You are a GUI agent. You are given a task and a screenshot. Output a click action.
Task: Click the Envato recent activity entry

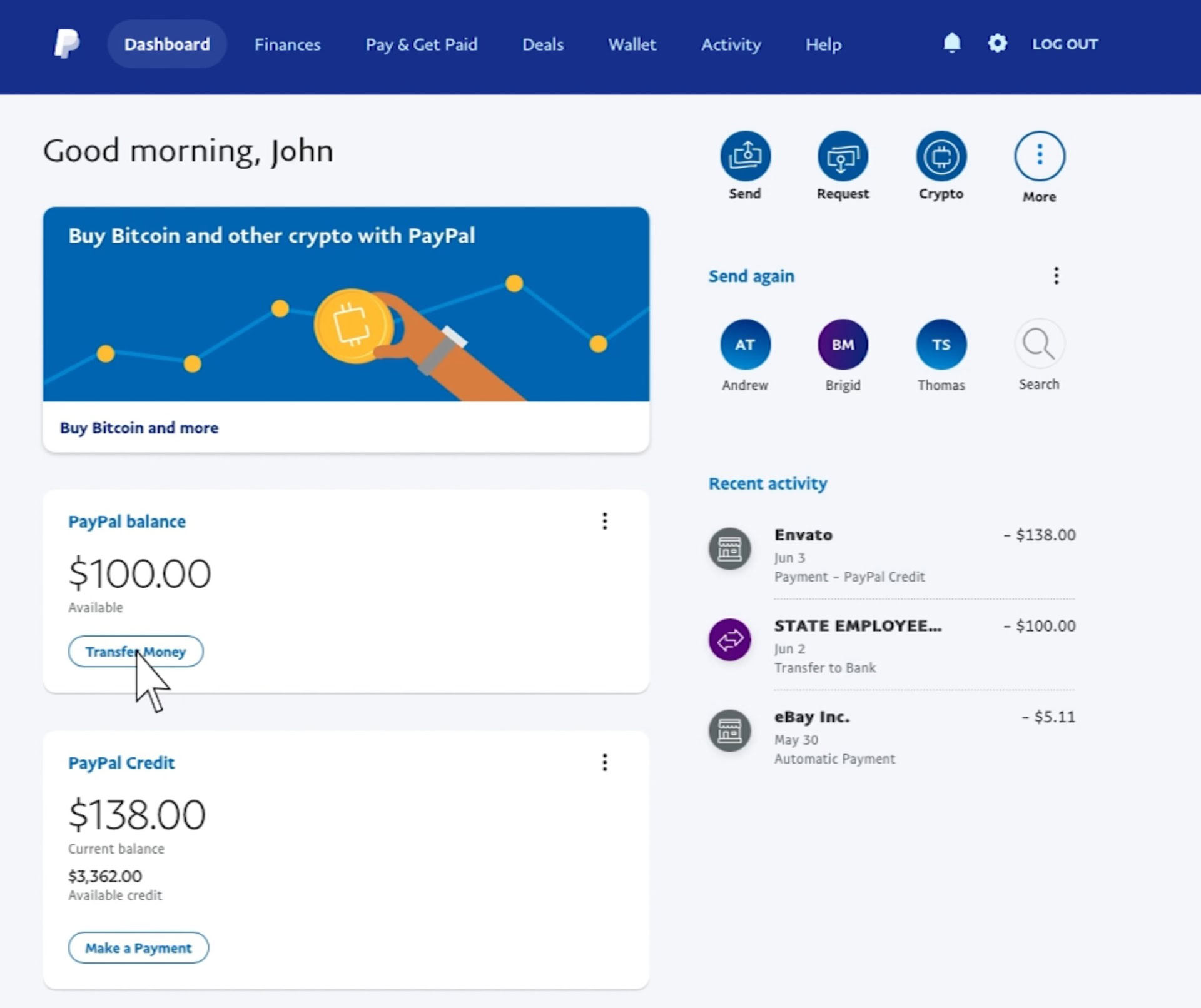coord(890,553)
